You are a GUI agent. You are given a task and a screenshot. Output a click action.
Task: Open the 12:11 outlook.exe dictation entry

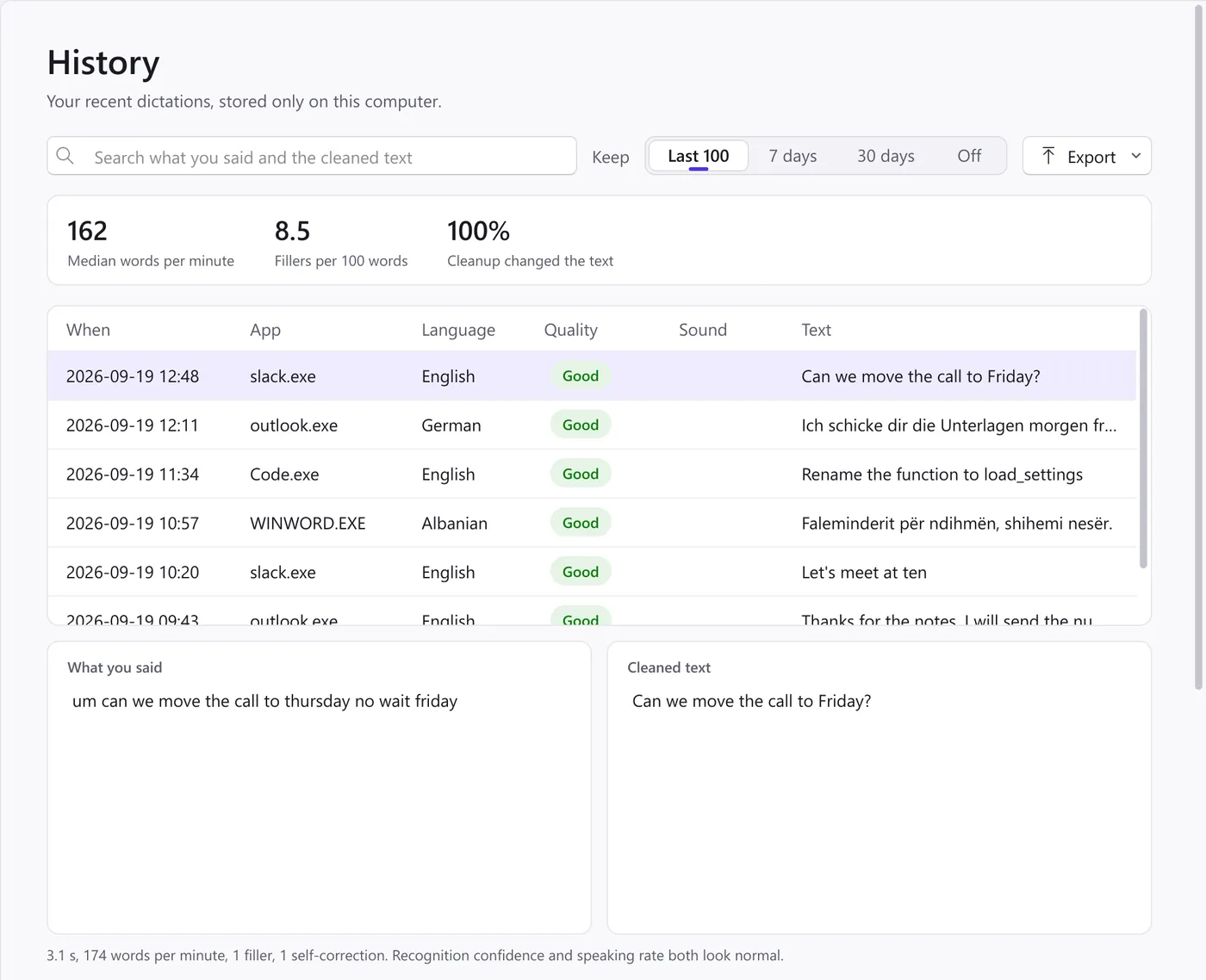tap(592, 425)
